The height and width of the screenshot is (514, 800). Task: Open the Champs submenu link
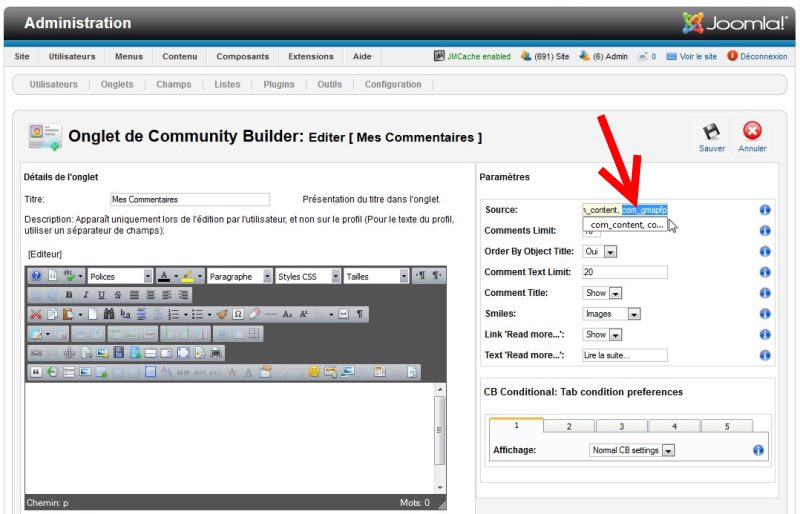tap(173, 84)
